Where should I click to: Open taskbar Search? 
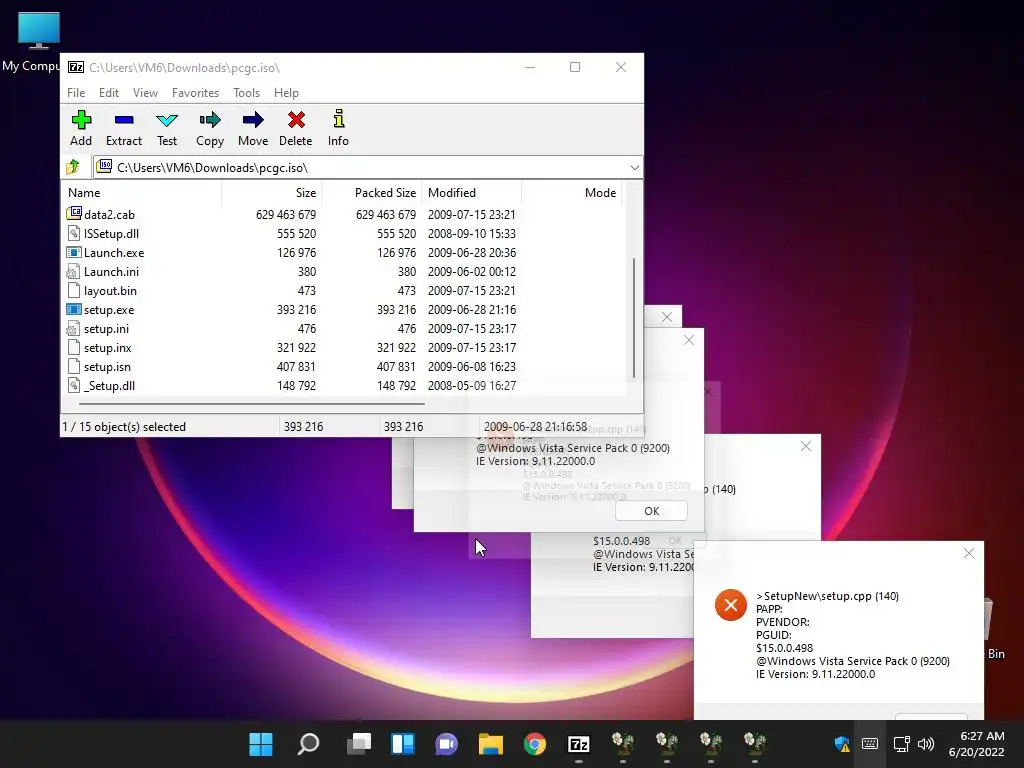point(308,744)
